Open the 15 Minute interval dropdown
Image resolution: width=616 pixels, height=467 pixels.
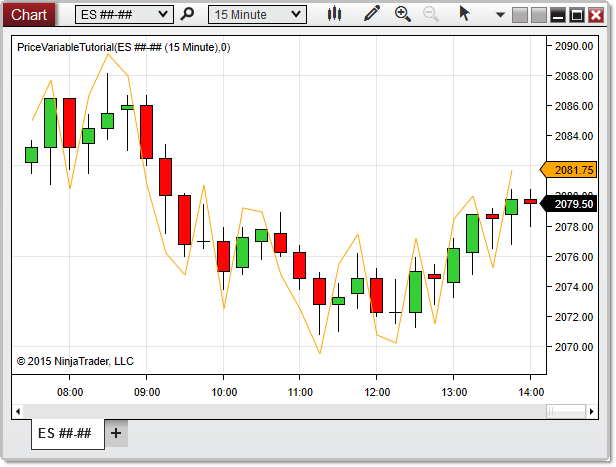(x=256, y=14)
